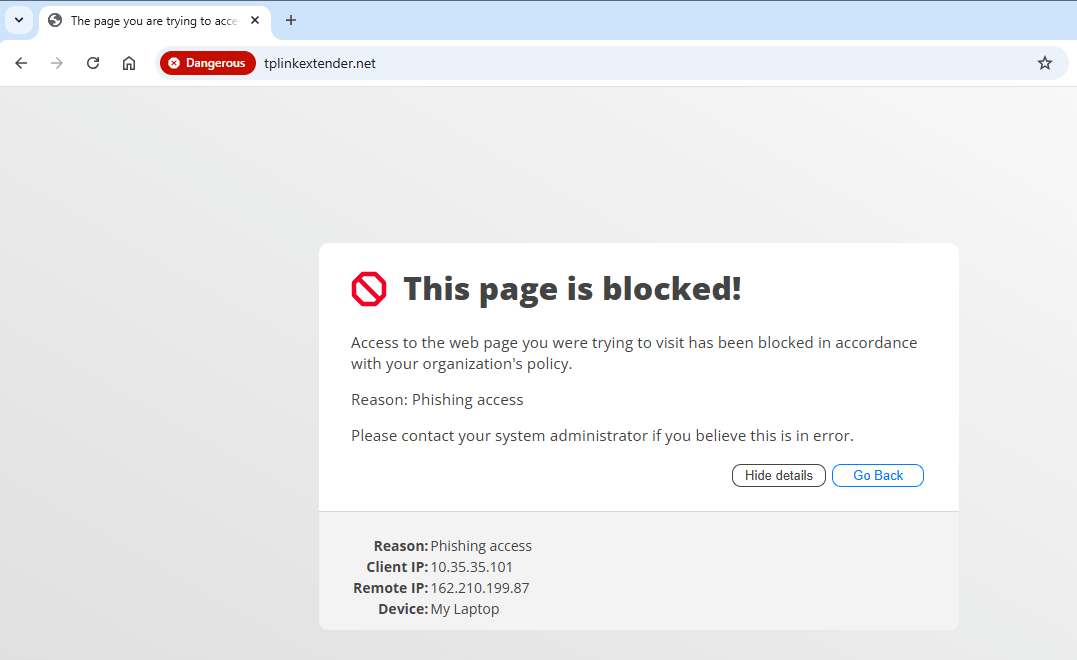Open the browser home page
1077x660 pixels.
click(128, 63)
